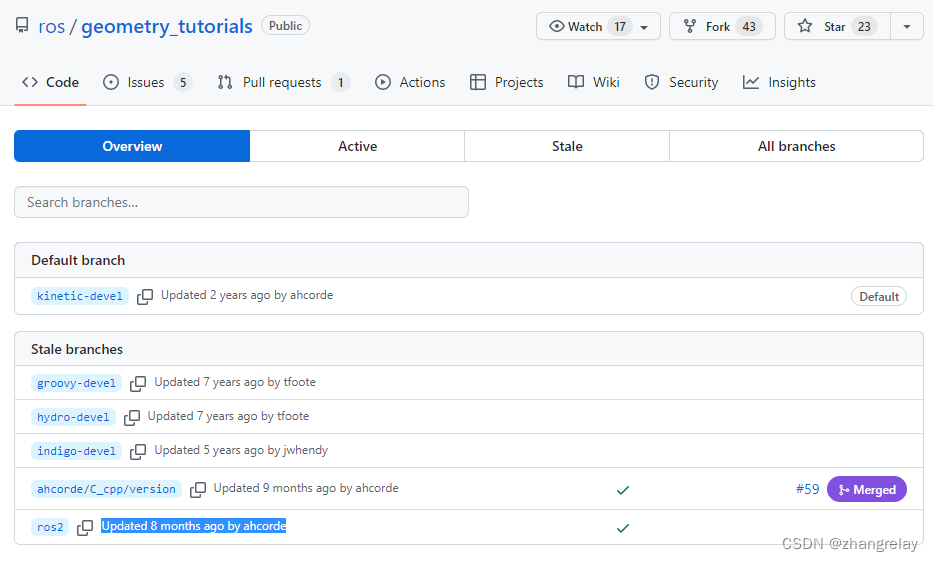This screenshot has width=933, height=562.
Task: Open the Security tab
Action: pos(681,82)
